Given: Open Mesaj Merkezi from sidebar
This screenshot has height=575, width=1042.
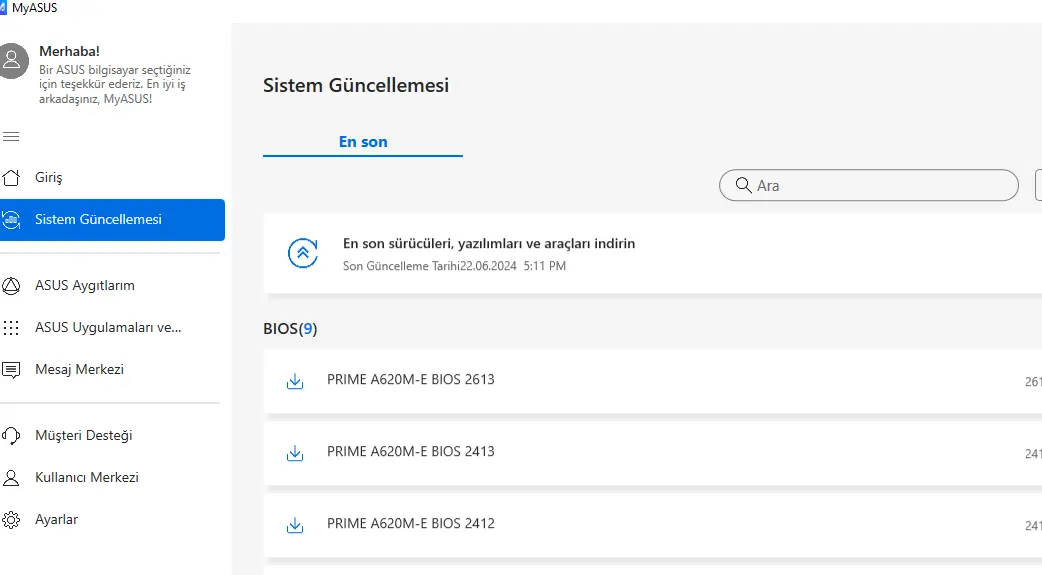Looking at the screenshot, I should click(112, 370).
